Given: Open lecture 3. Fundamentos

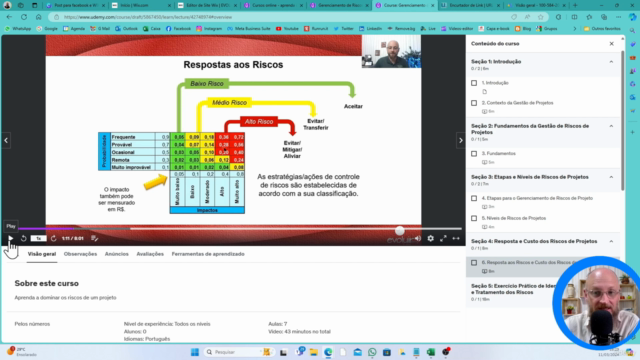Looking at the screenshot, I should [x=498, y=153].
